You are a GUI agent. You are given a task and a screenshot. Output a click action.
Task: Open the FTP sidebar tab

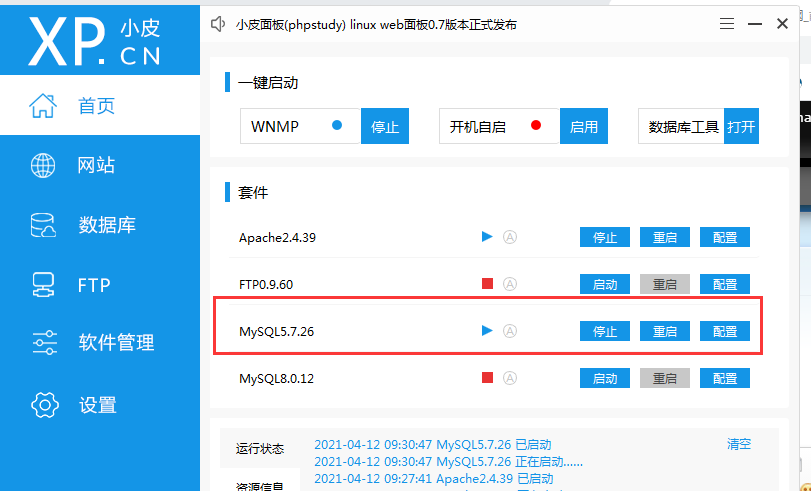(x=100, y=285)
